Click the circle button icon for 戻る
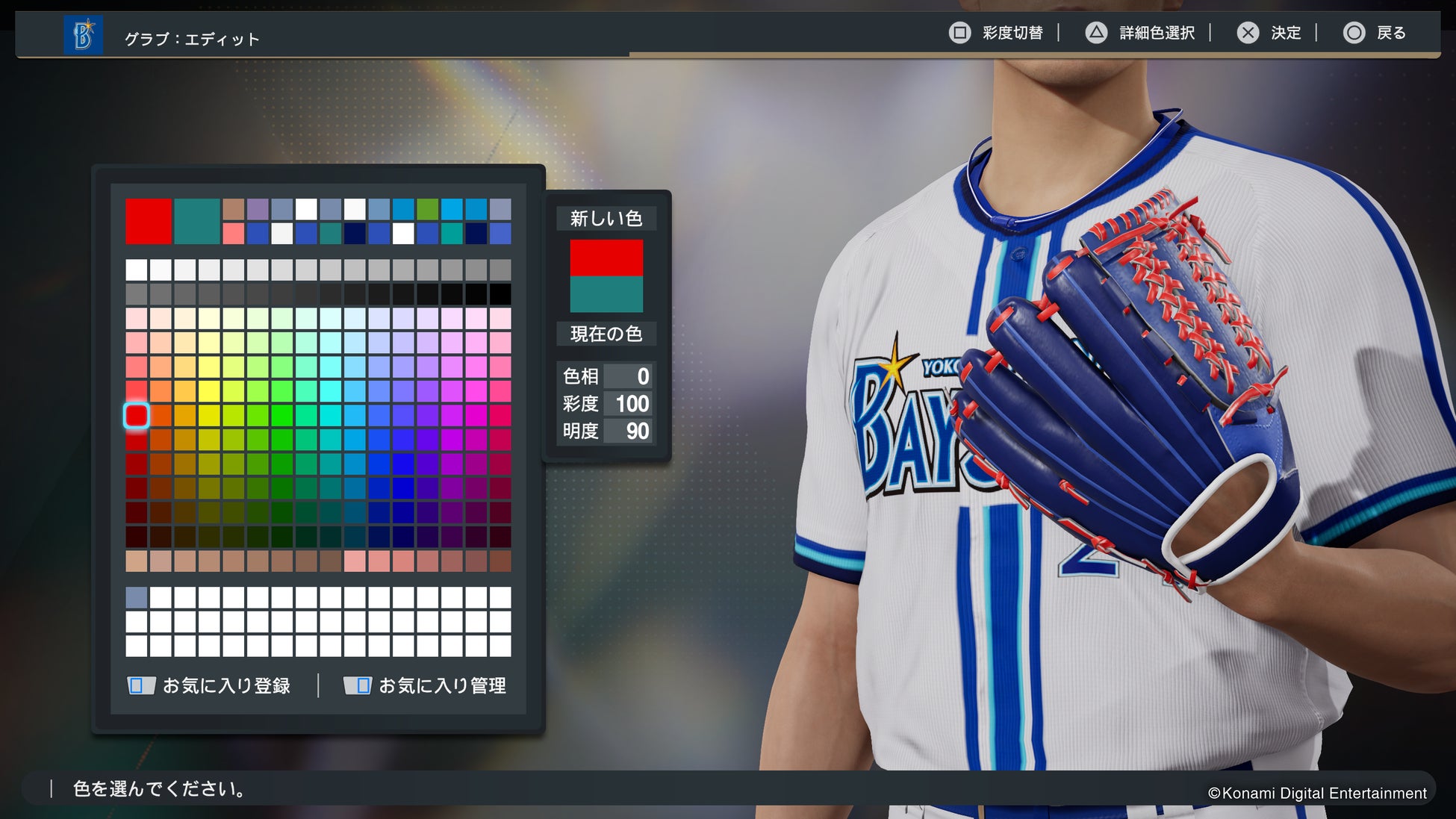The height and width of the screenshot is (819, 1456). pyautogui.click(x=1354, y=33)
